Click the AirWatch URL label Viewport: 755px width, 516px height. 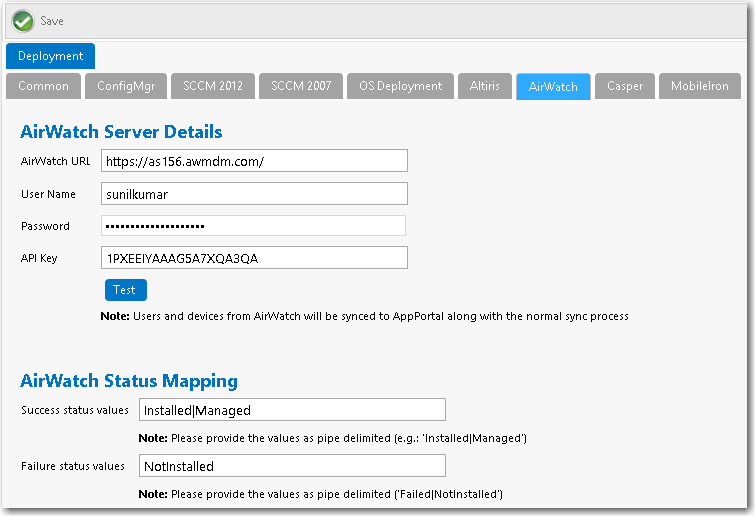coord(55,161)
